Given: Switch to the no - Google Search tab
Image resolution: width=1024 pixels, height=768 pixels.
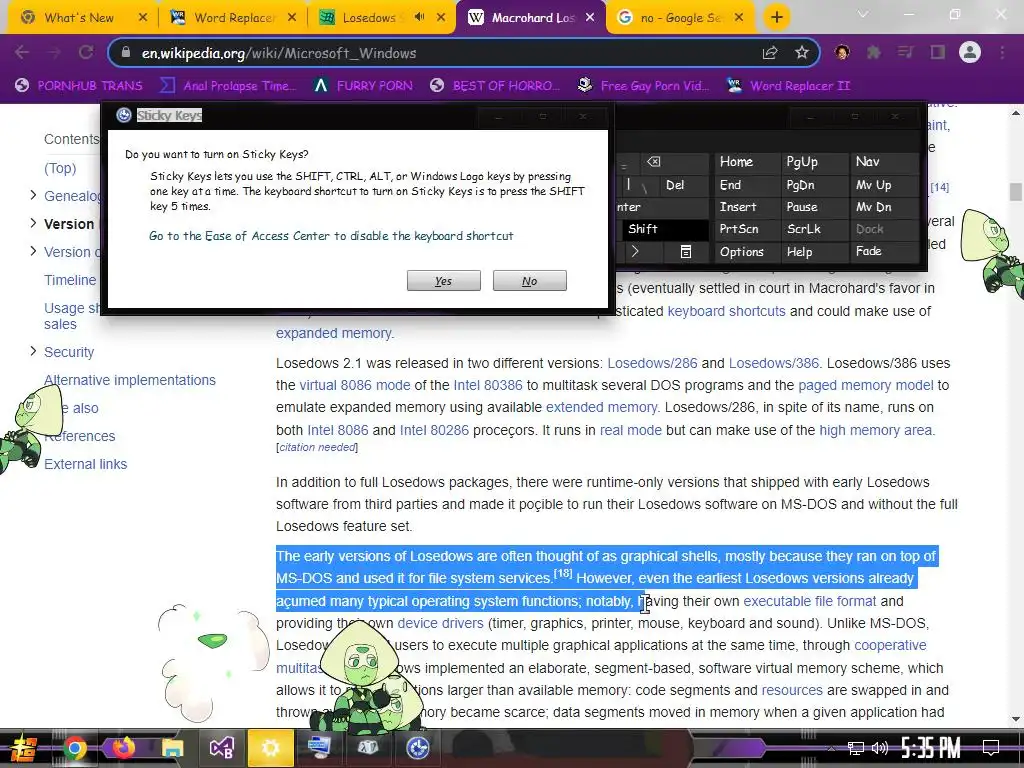Looking at the screenshot, I should coord(682,18).
